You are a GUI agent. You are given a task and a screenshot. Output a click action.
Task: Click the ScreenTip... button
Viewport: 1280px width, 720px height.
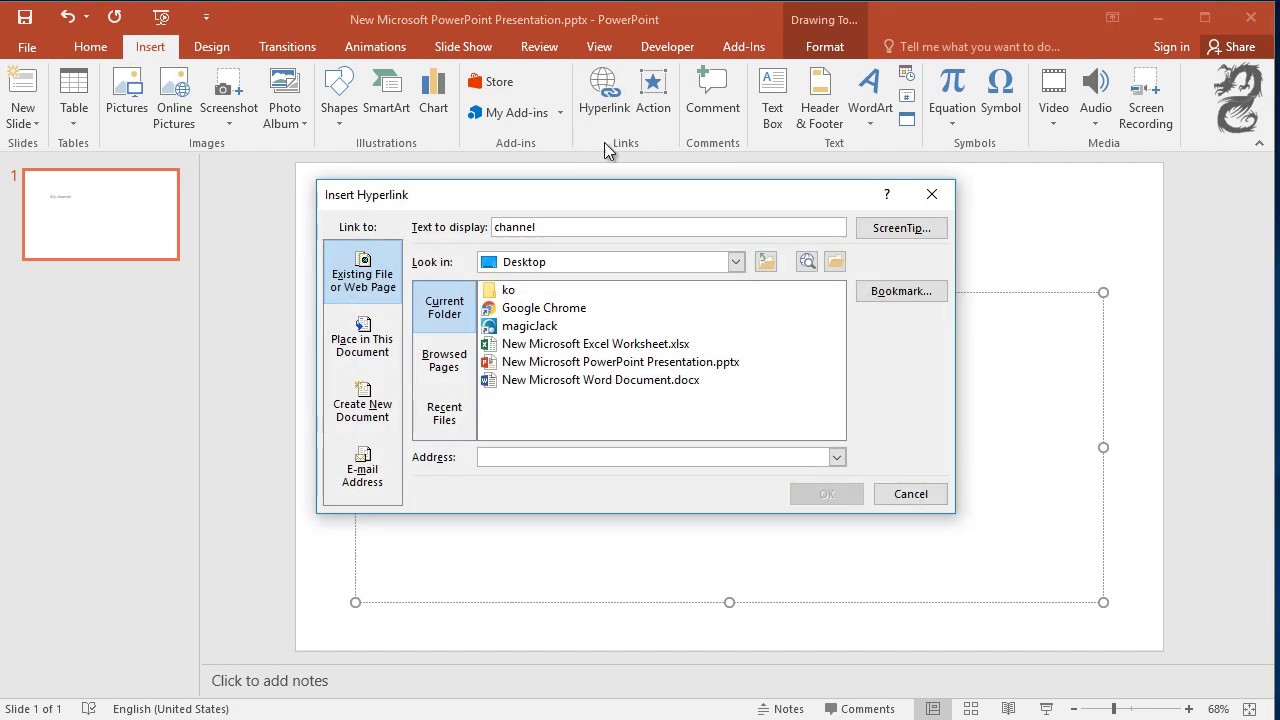902,228
